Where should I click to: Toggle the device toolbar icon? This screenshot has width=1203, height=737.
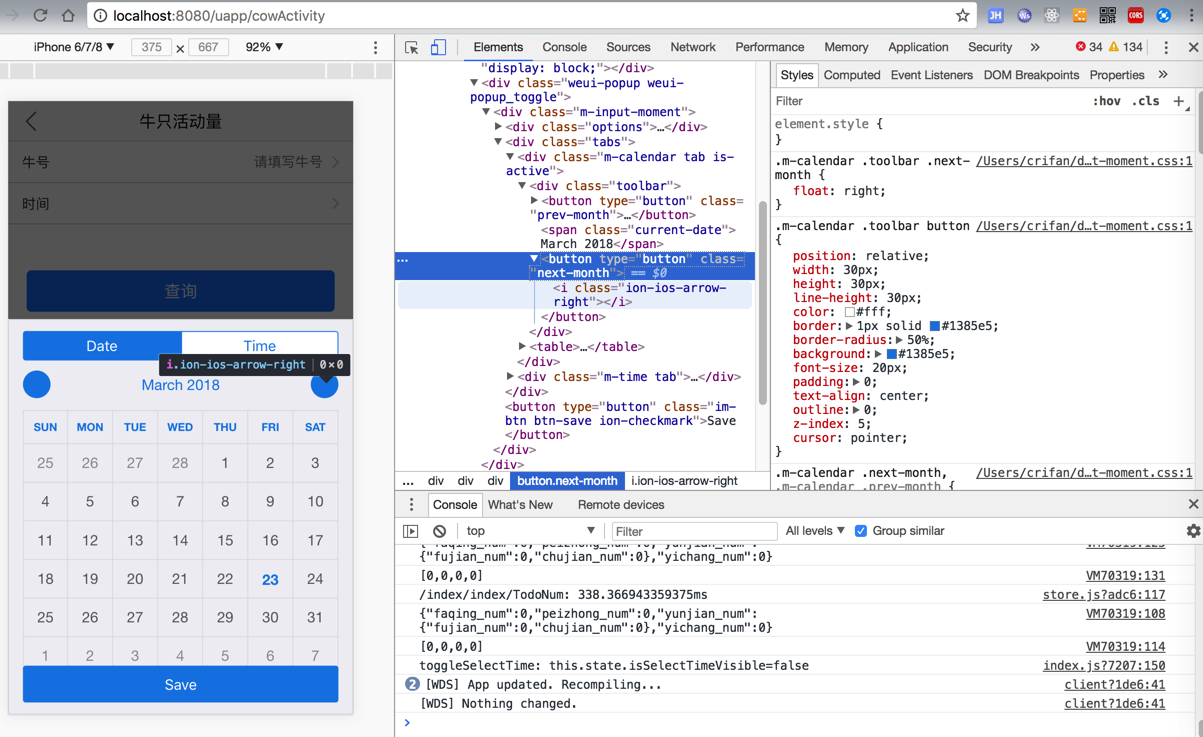pos(438,47)
